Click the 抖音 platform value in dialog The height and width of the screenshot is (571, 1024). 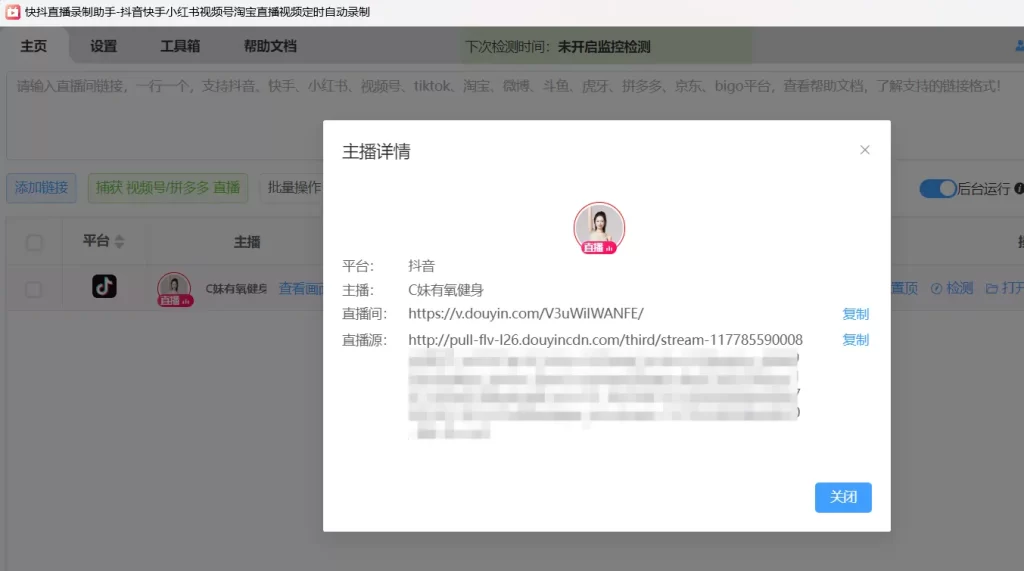coord(421,266)
